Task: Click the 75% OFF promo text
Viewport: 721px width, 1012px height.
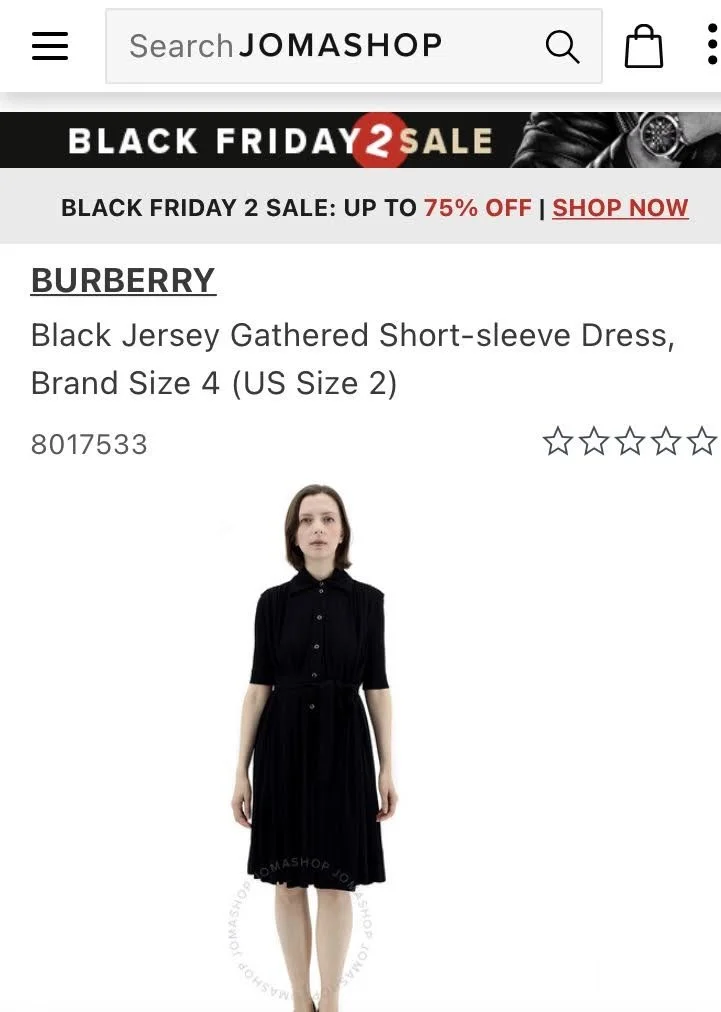Action: (x=478, y=208)
